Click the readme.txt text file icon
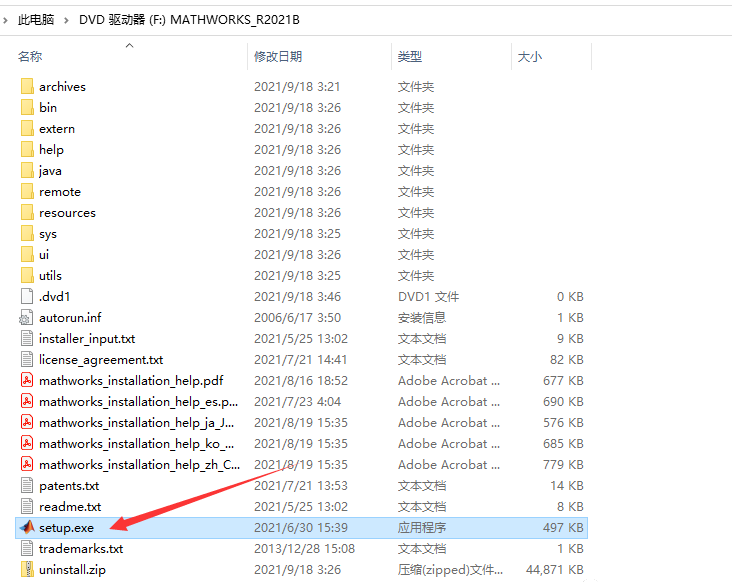This screenshot has height=582, width=732. pos(27,506)
